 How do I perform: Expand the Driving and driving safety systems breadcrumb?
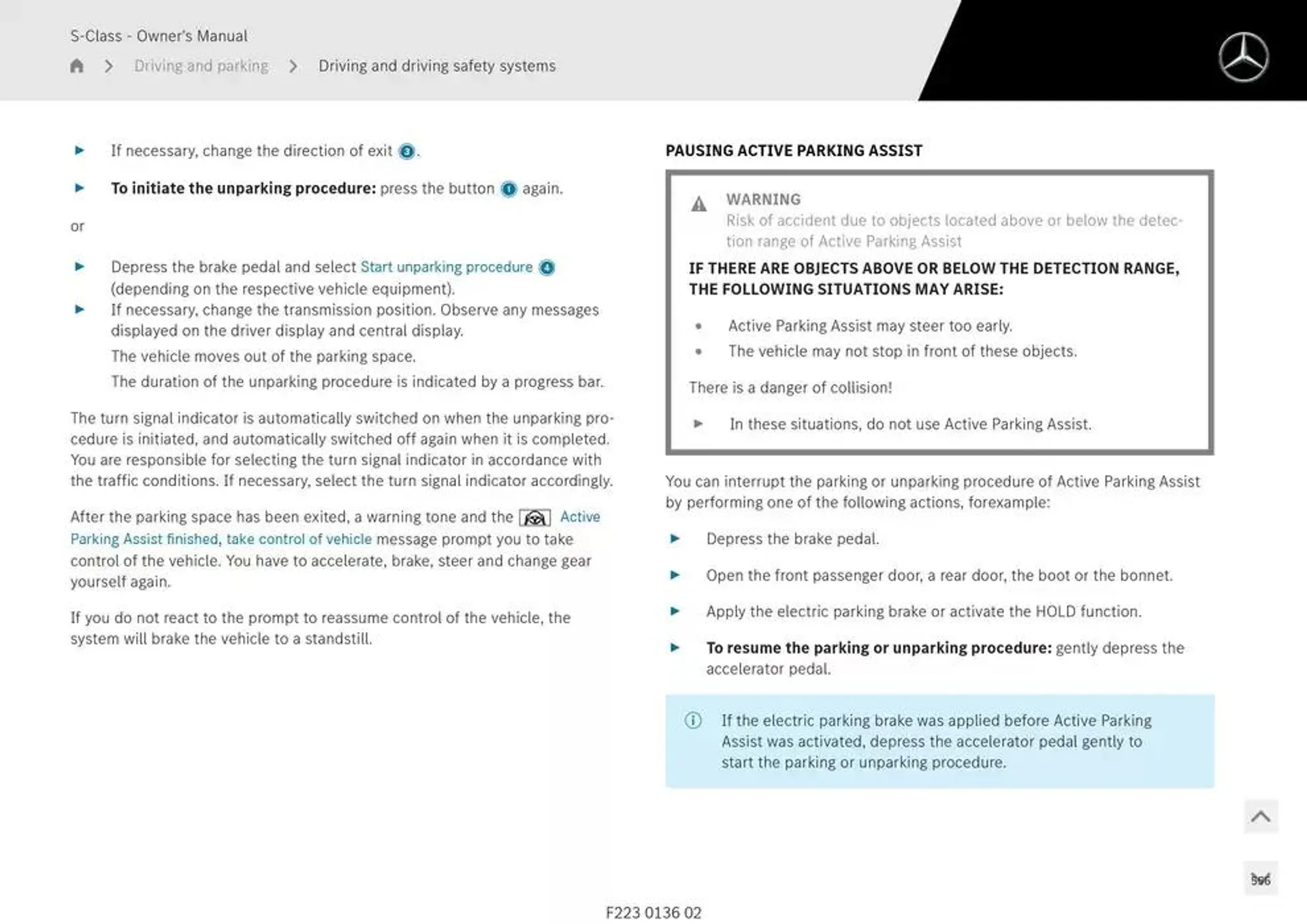pos(436,65)
